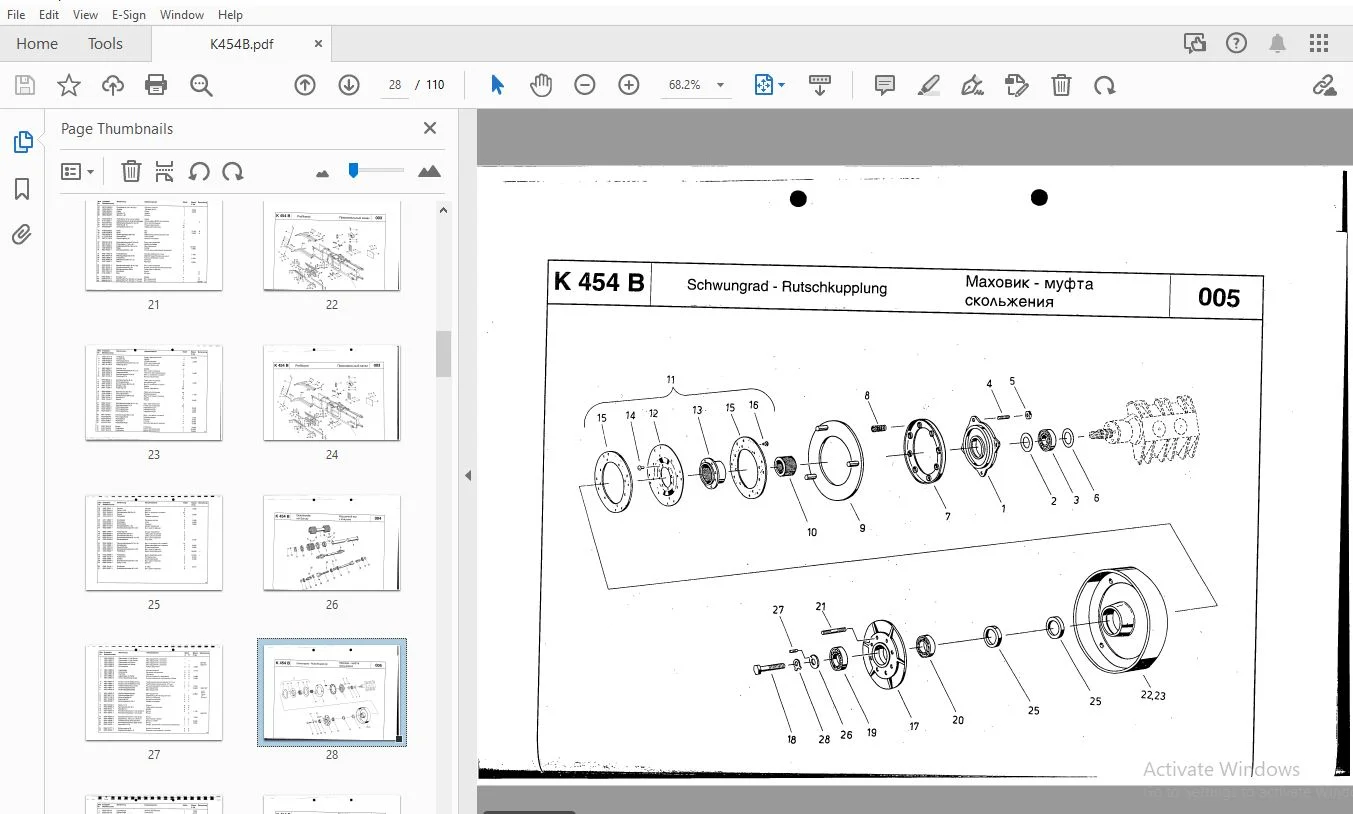Screen dimensions: 1353x814
Task: Click the thumbnails panel scrollbar
Action: (x=444, y=354)
